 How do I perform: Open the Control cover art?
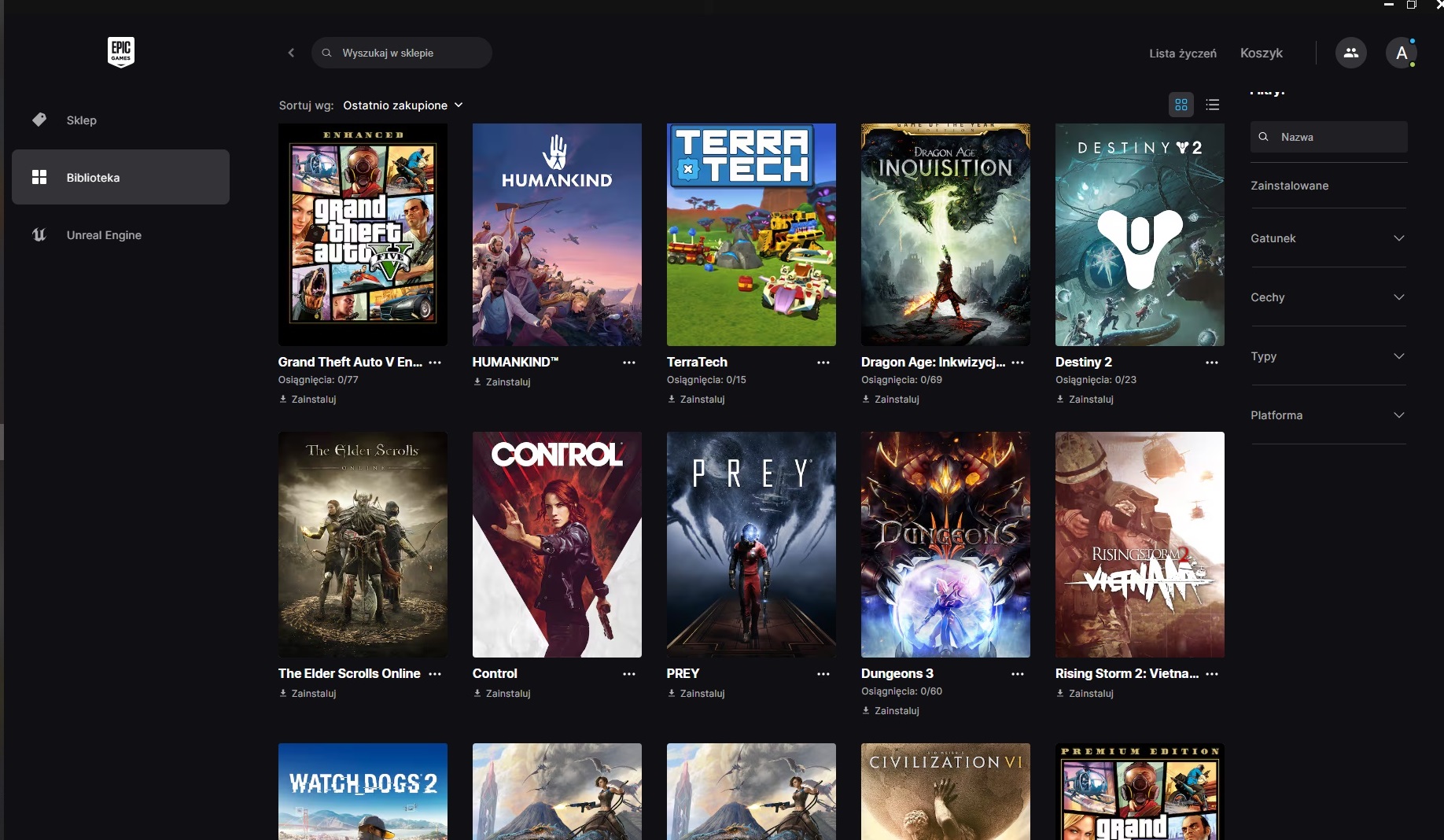pos(557,544)
